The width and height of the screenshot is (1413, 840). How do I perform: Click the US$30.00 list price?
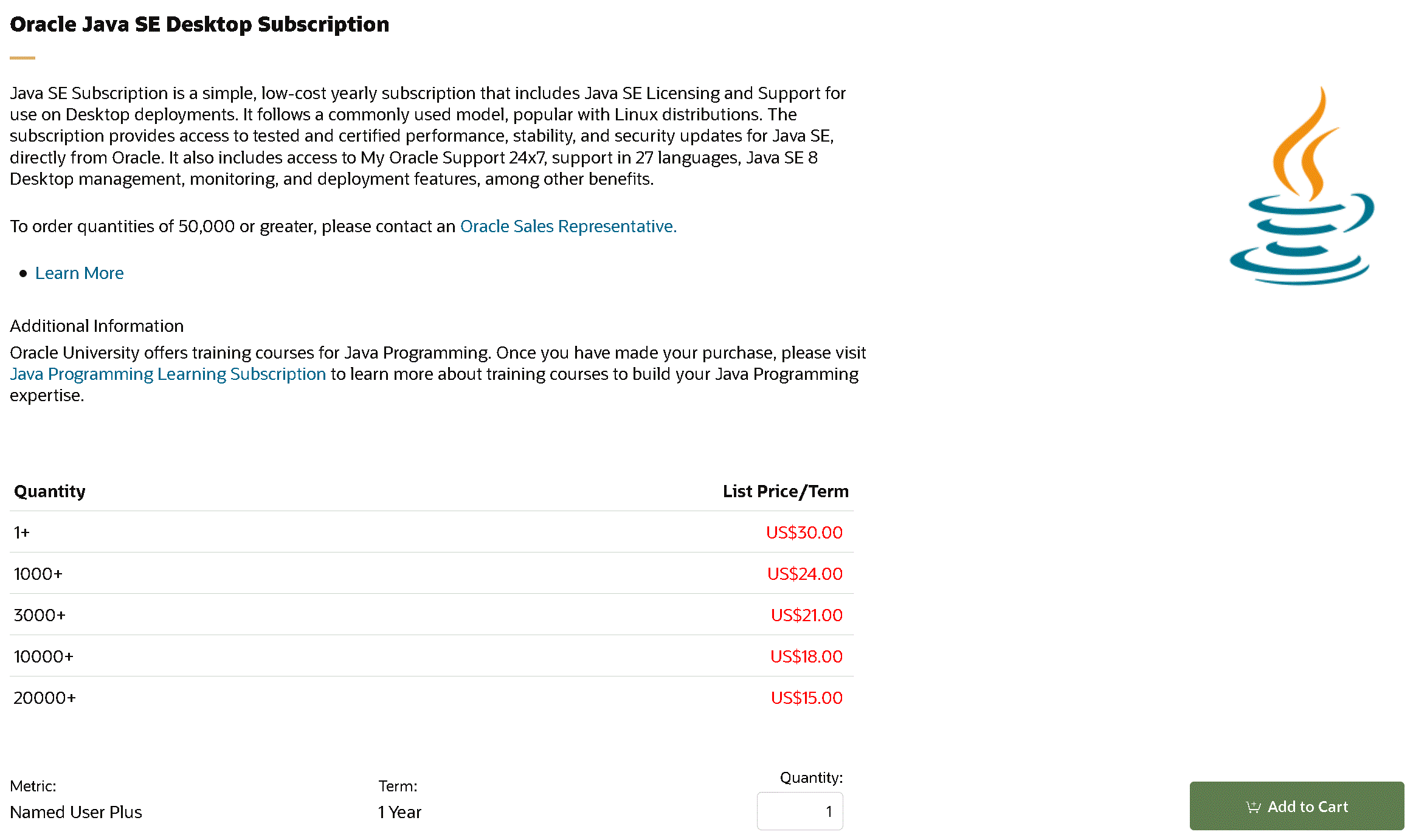point(804,532)
